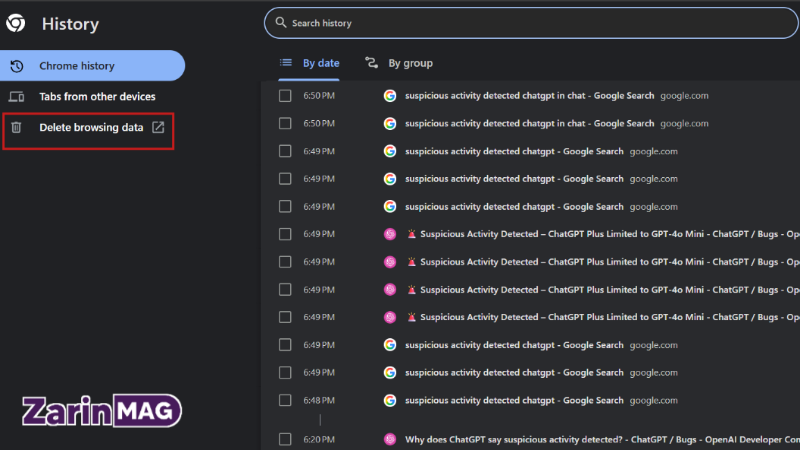The height and width of the screenshot is (450, 800).
Task: Click the list icon next to By date
Action: pyautogui.click(x=286, y=63)
